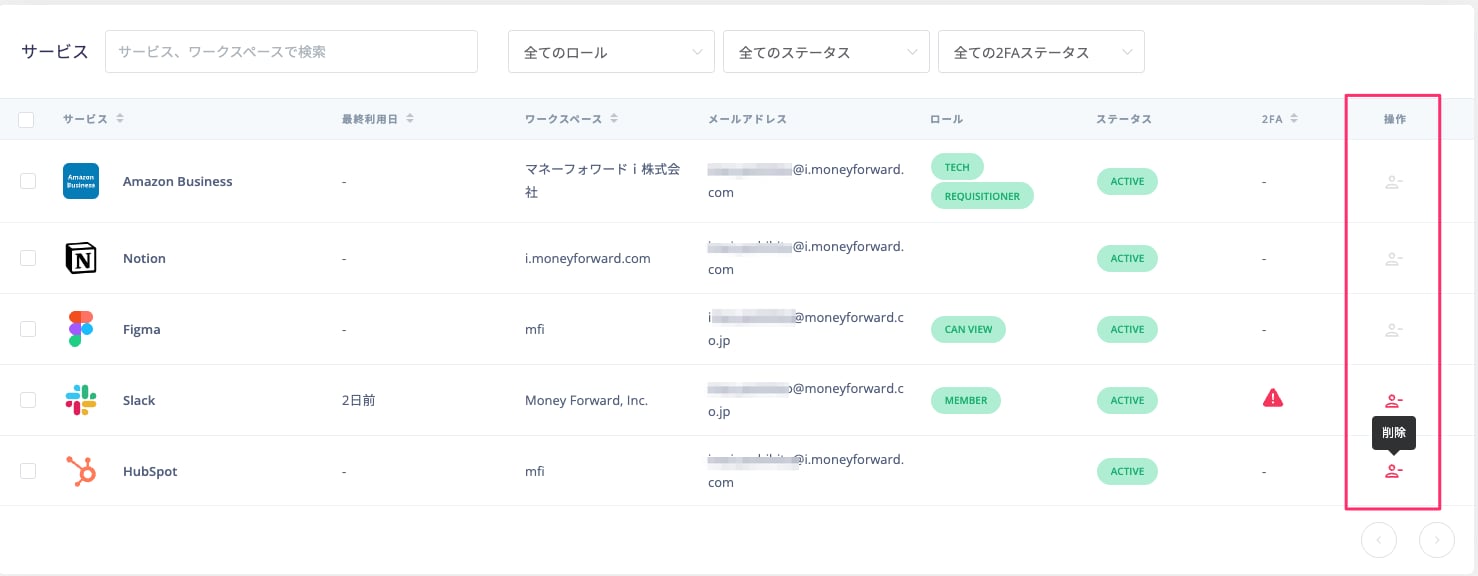The width and height of the screenshot is (1478, 576).
Task: Click ACTIVE status badge in Slack row
Action: tap(1127, 400)
